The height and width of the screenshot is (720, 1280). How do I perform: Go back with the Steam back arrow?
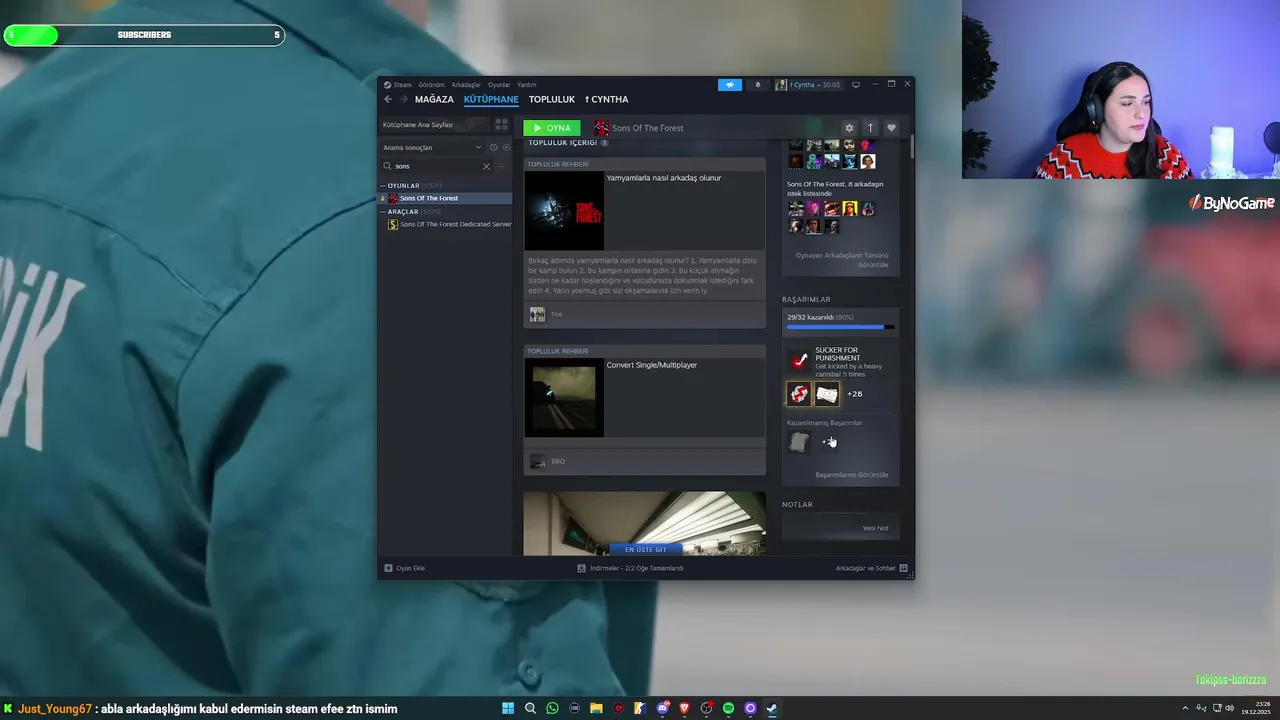tap(388, 99)
